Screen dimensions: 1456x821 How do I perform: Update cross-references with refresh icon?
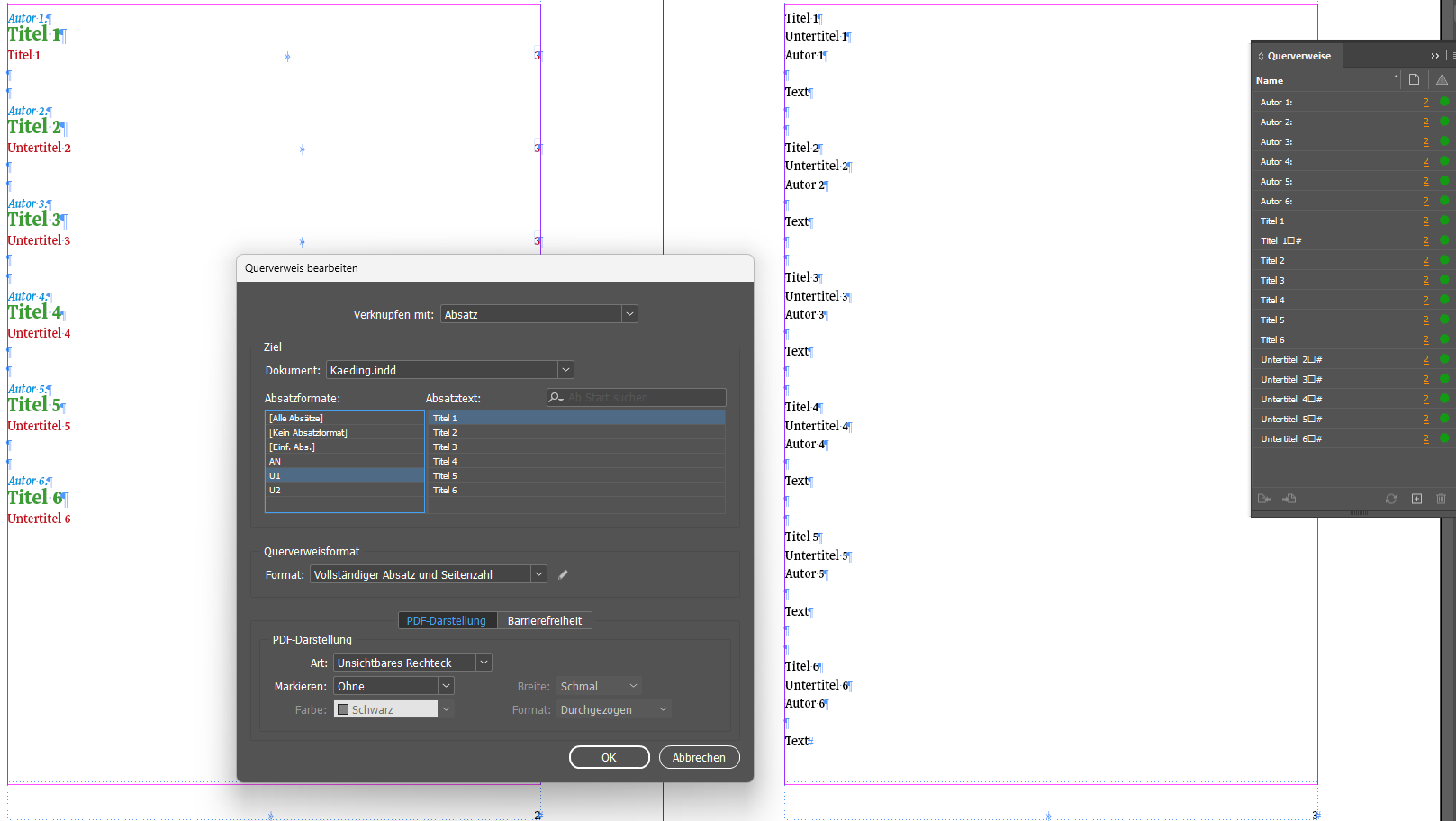(x=1391, y=499)
